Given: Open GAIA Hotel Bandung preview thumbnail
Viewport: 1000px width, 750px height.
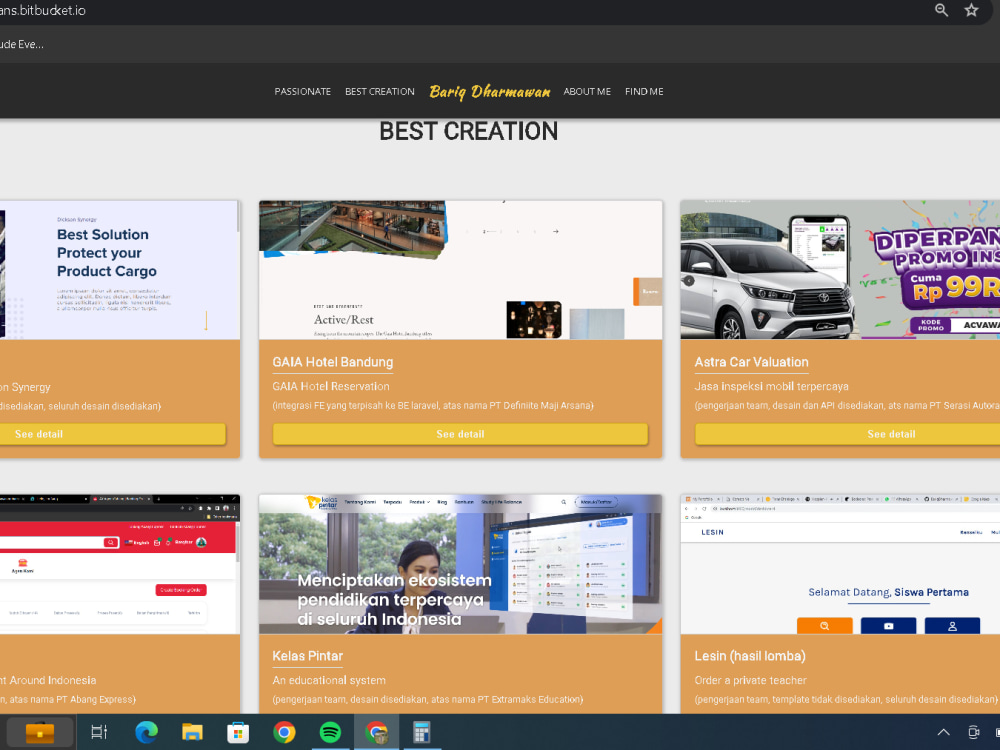Looking at the screenshot, I should point(460,270).
